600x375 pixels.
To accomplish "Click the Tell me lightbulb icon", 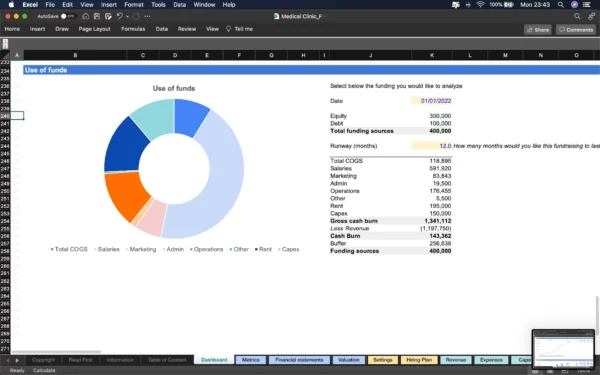I will pyautogui.click(x=228, y=29).
